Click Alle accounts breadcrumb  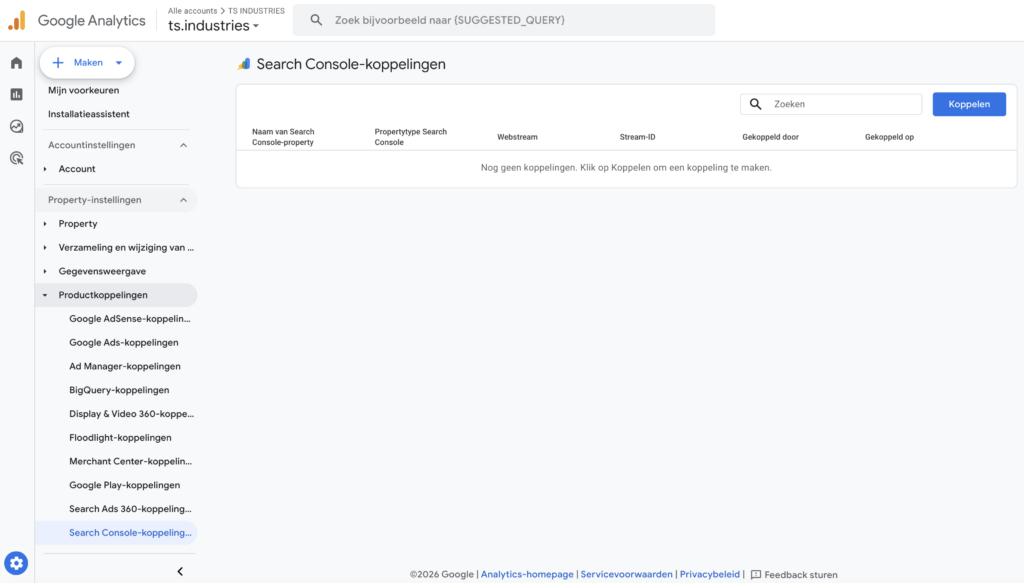coord(193,10)
